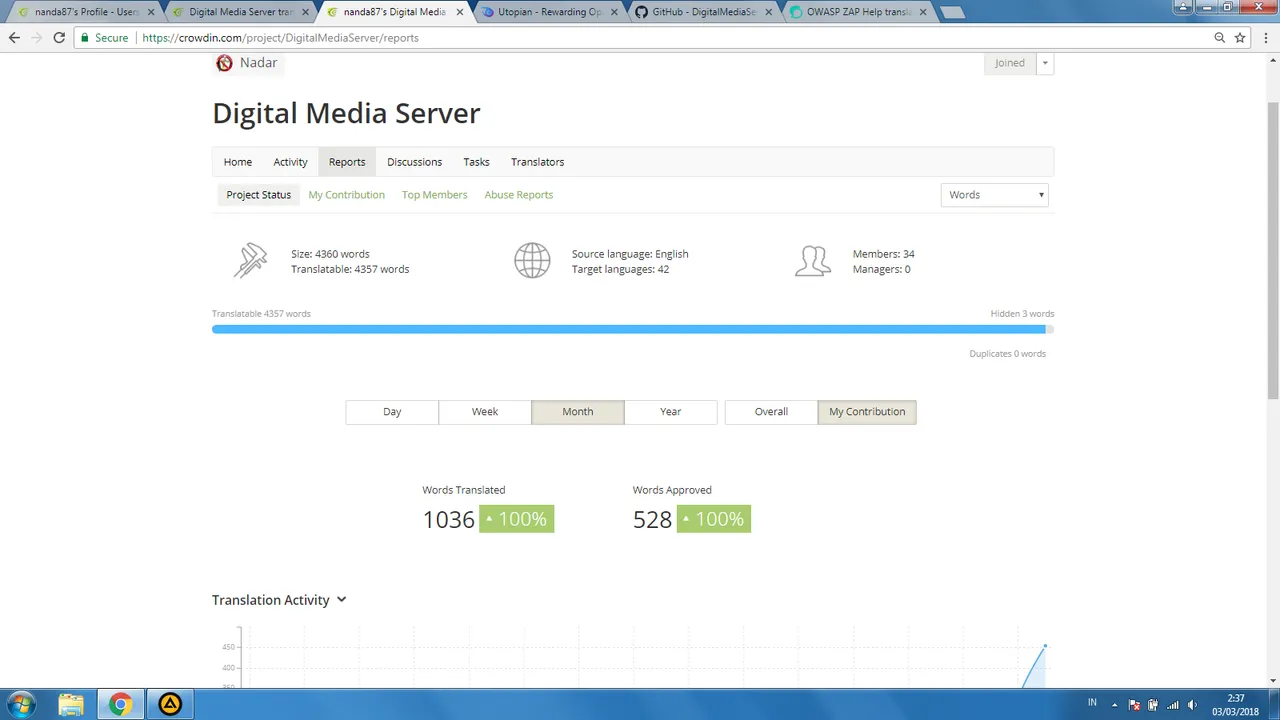The image size is (1280, 720).
Task: Click the network signal tray icon
Action: (x=1172, y=705)
